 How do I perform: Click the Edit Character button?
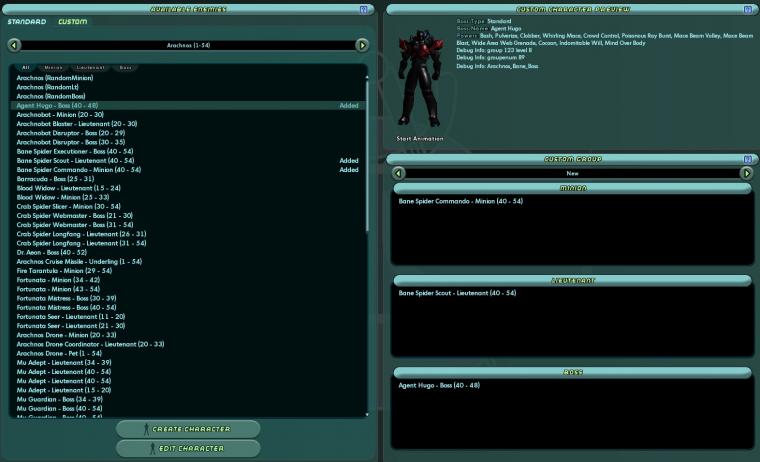[188, 448]
